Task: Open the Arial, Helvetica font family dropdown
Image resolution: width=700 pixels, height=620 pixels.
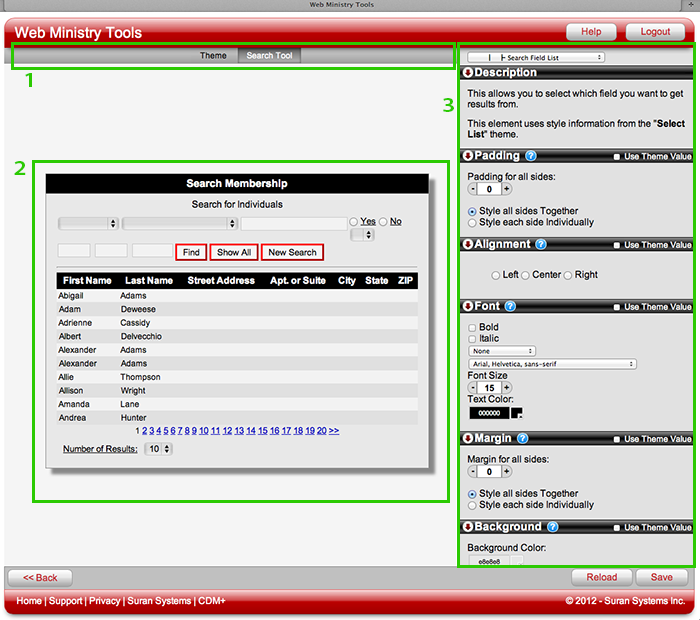Action: click(552, 364)
